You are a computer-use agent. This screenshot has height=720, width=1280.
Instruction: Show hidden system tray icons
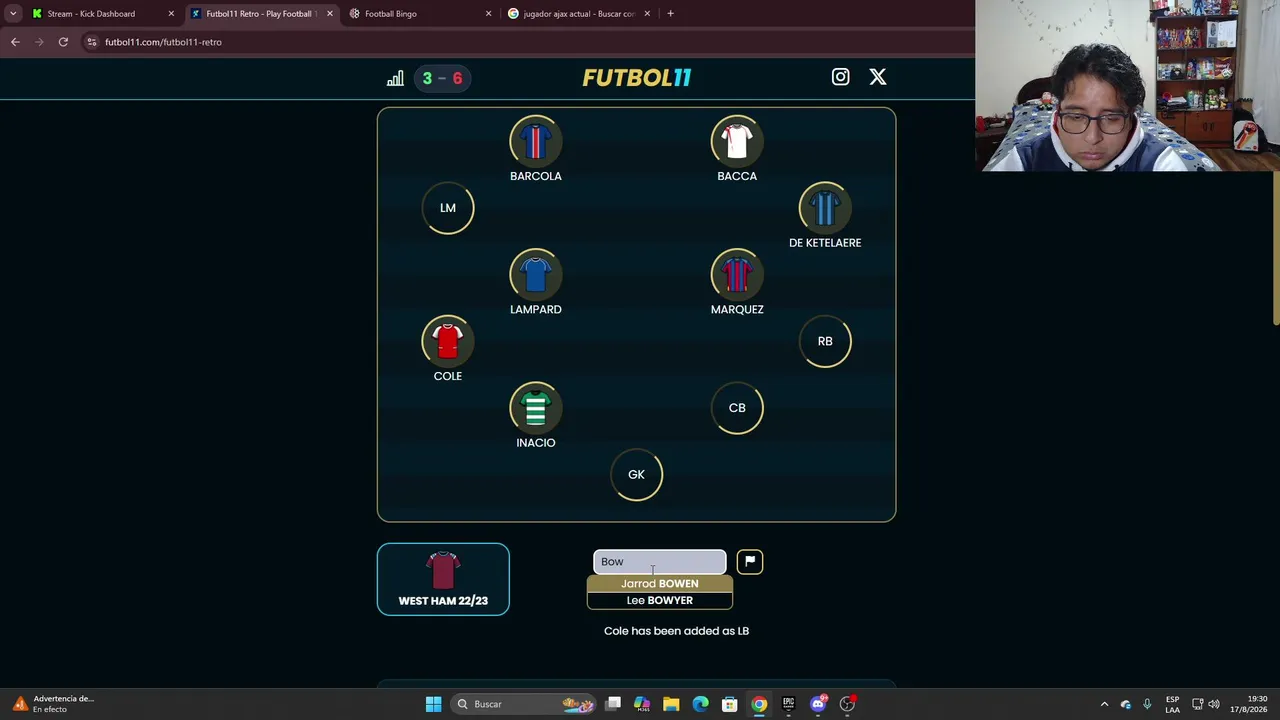pyautogui.click(x=1104, y=704)
